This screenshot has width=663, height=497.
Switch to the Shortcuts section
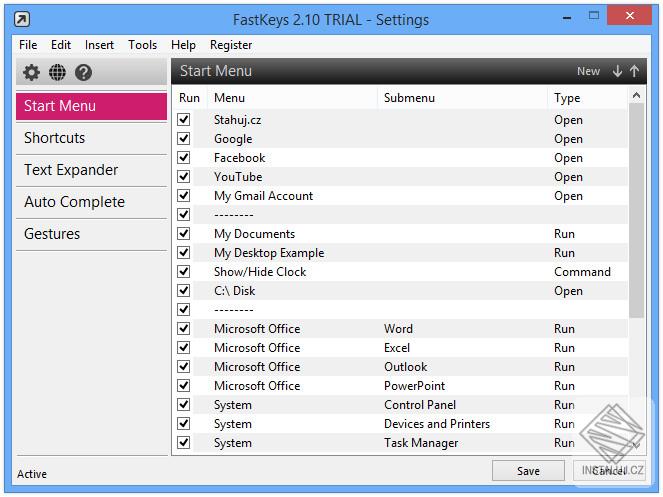tap(91, 138)
